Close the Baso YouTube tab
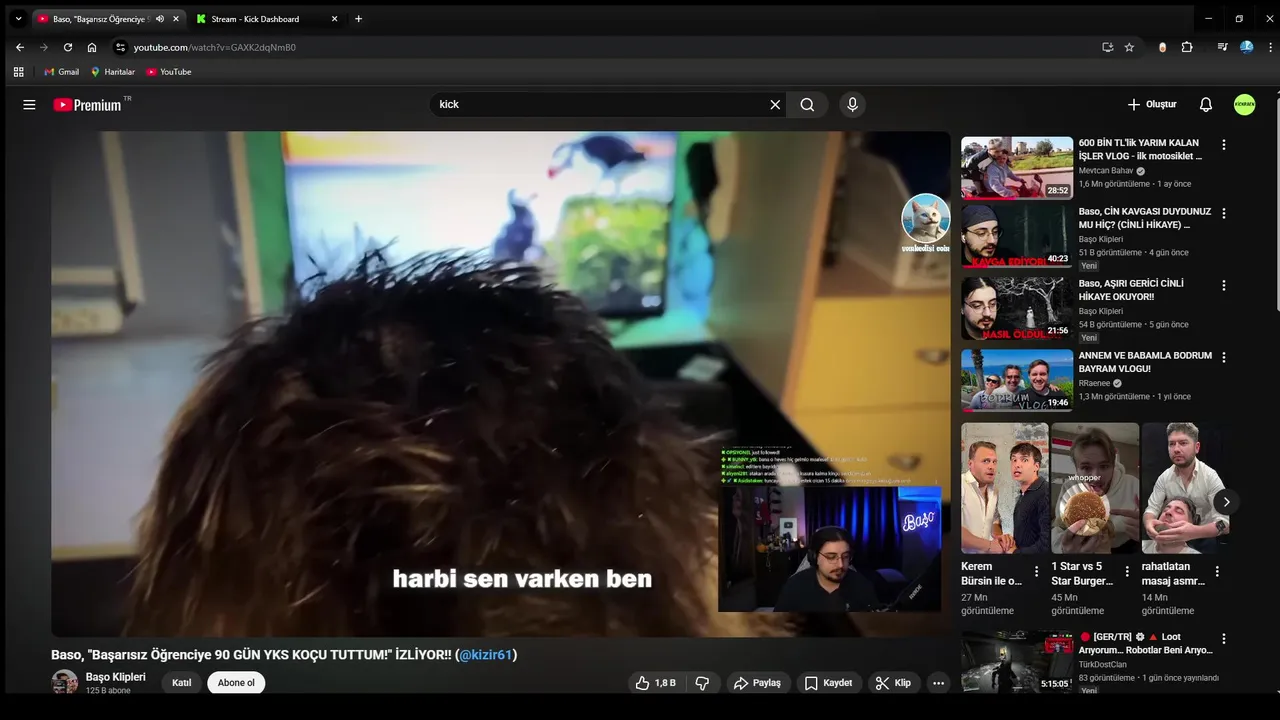Image resolution: width=1280 pixels, height=720 pixels. [x=177, y=19]
